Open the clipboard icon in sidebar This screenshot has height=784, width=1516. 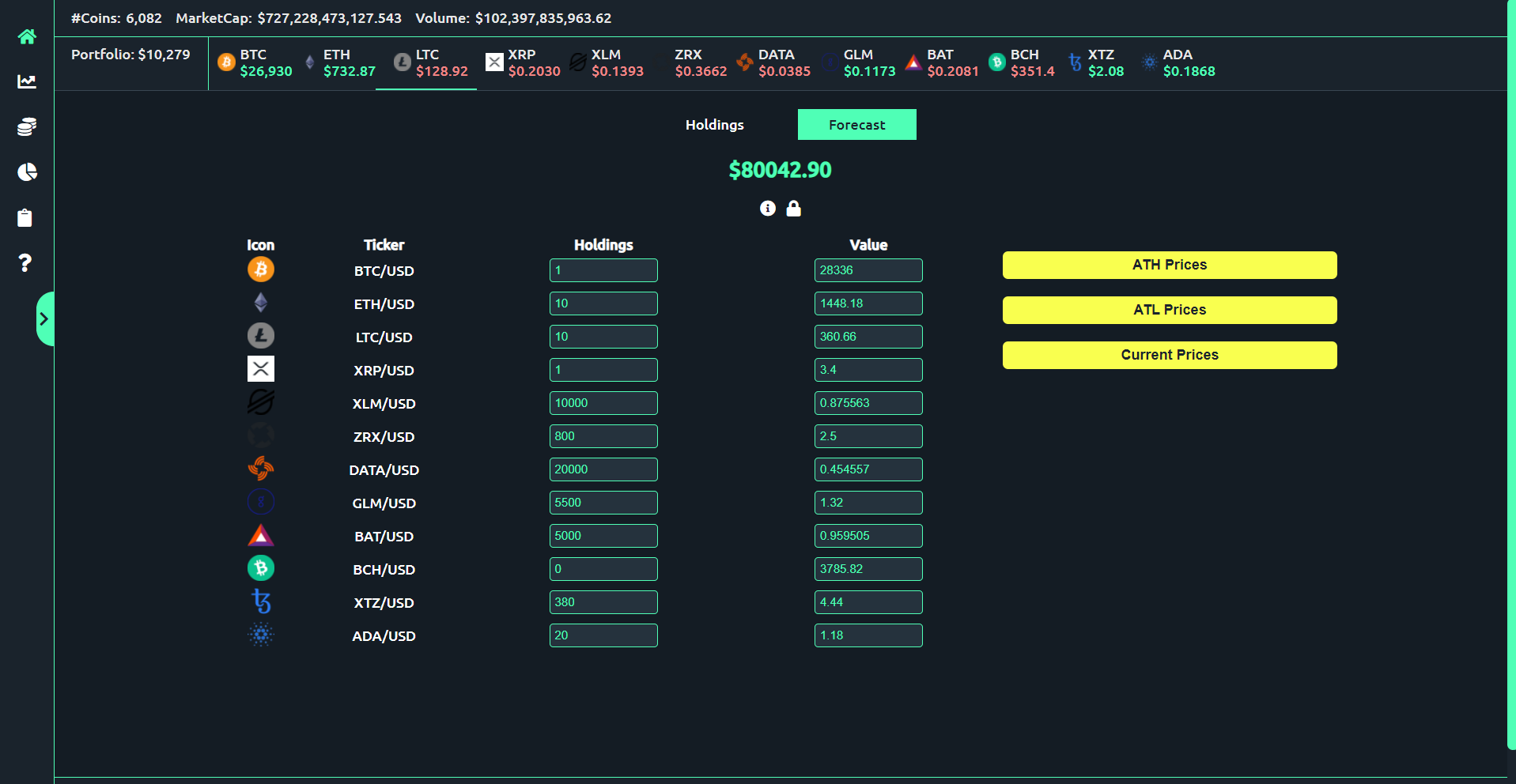(25, 217)
